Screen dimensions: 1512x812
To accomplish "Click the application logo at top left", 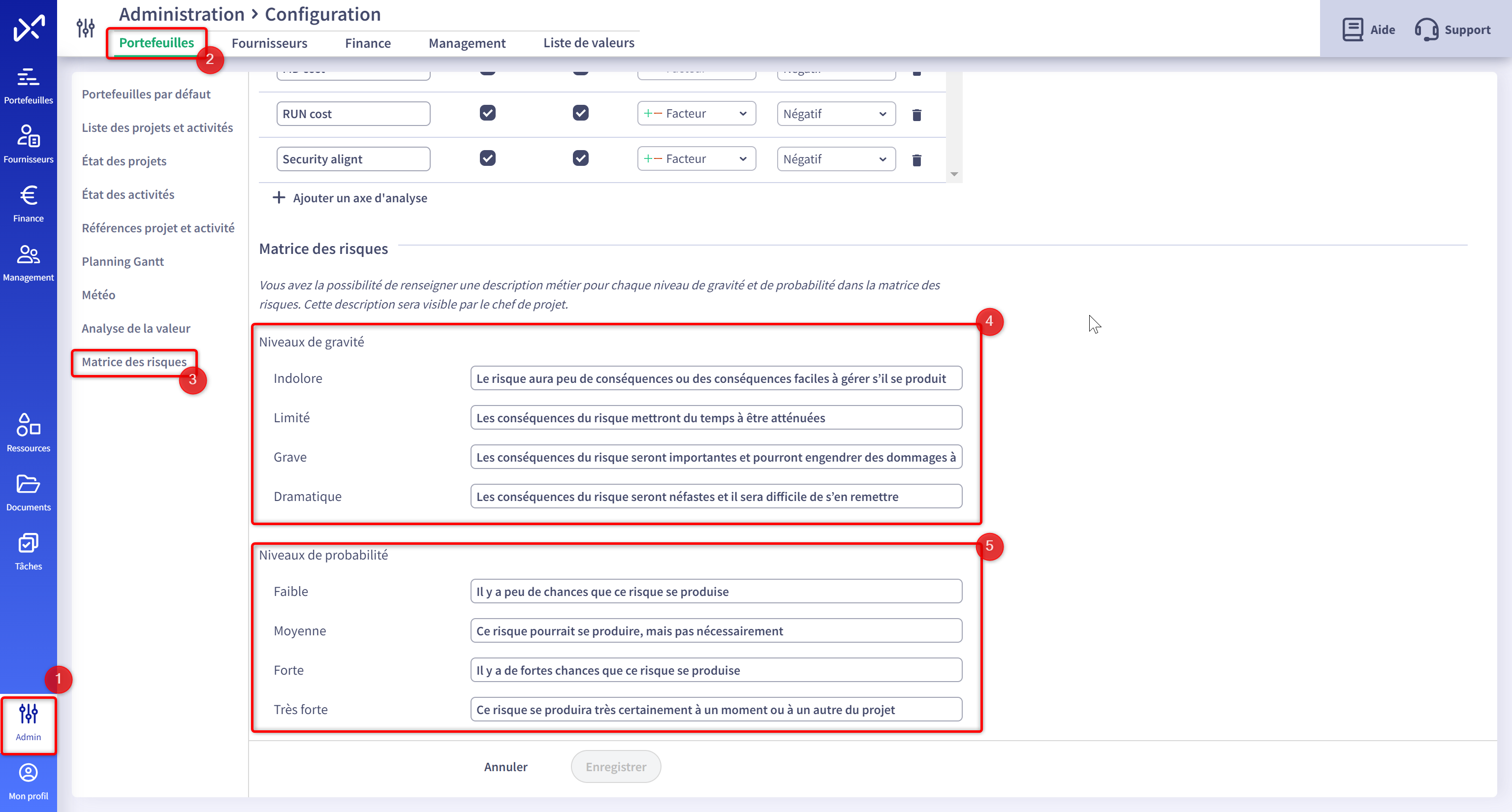I will pos(29,28).
